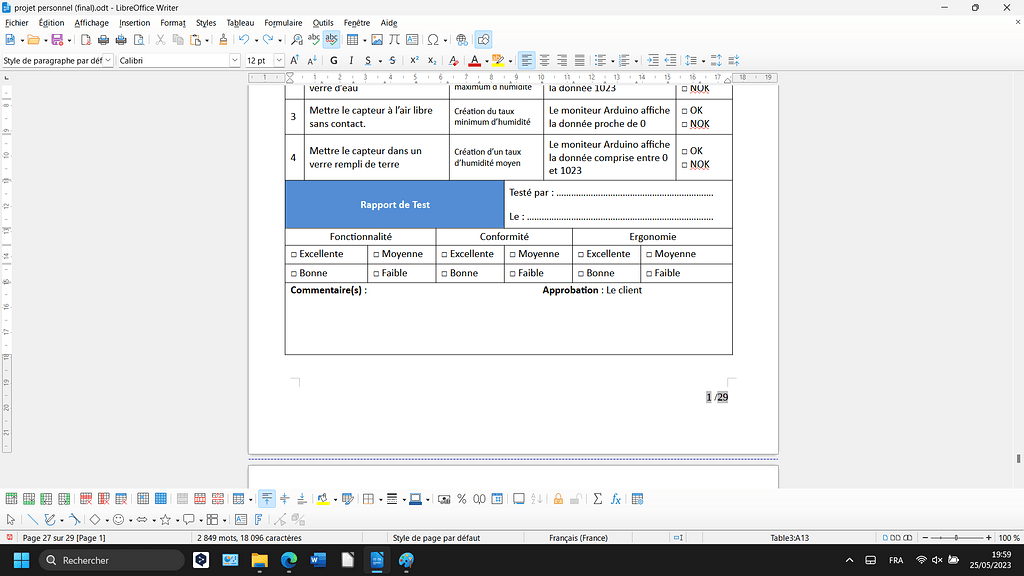Insert image icon in toolbar
This screenshot has width=1024, height=576.
point(377,40)
